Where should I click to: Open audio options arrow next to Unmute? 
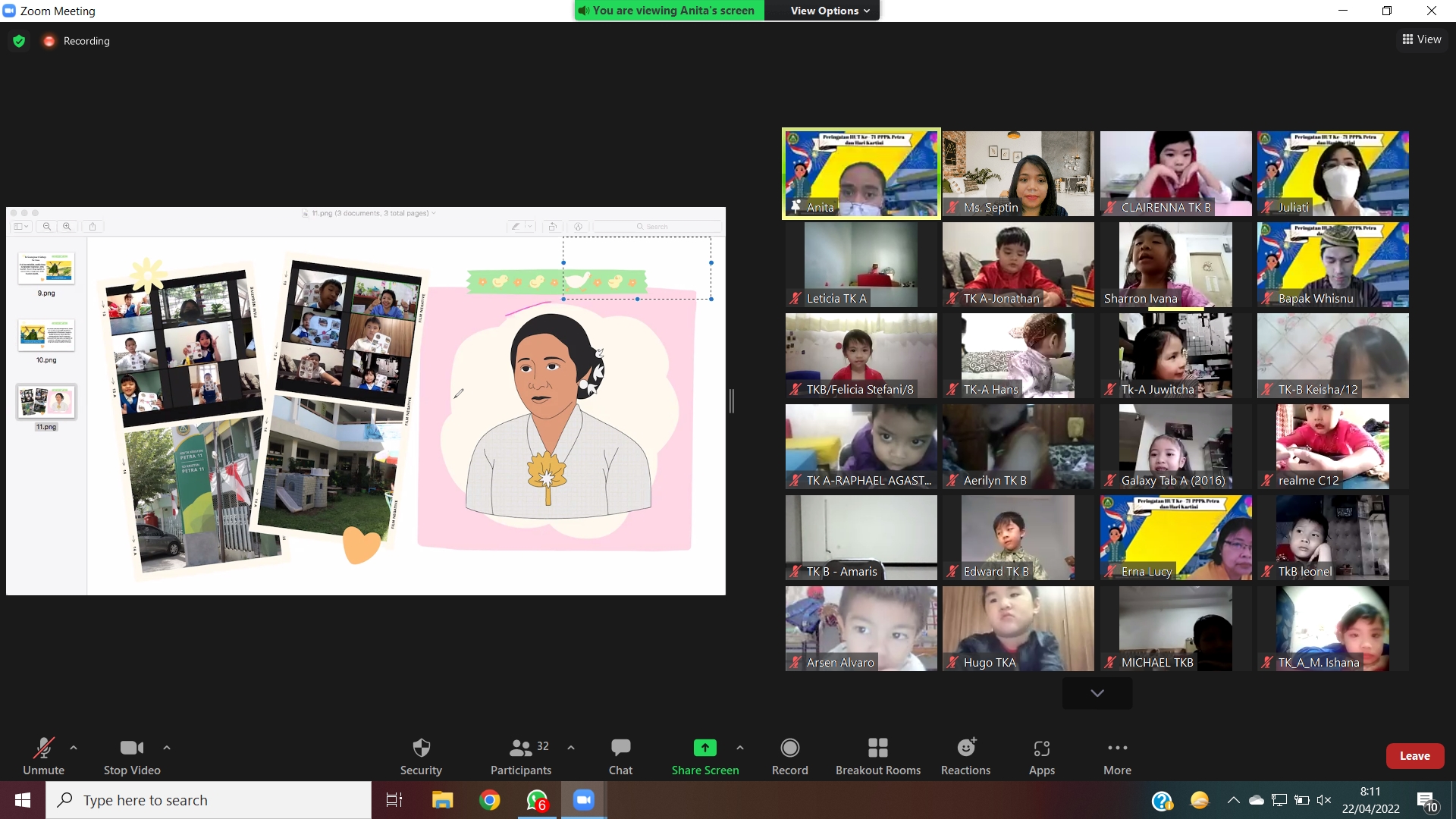click(74, 748)
